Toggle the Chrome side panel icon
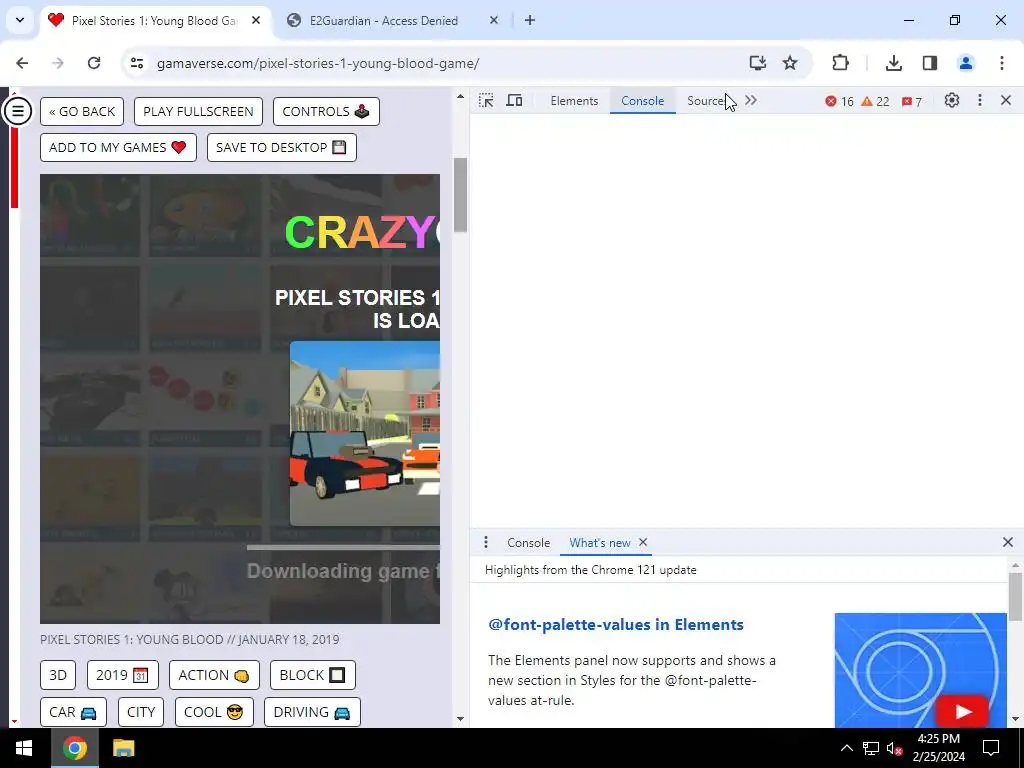Viewport: 1024px width, 768px height. [930, 63]
